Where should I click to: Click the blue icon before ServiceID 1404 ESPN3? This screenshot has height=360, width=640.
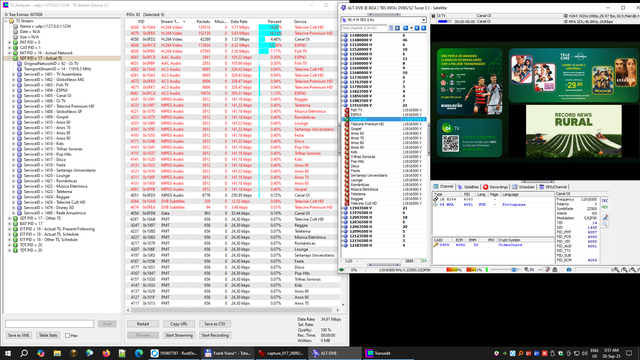coord(19,90)
